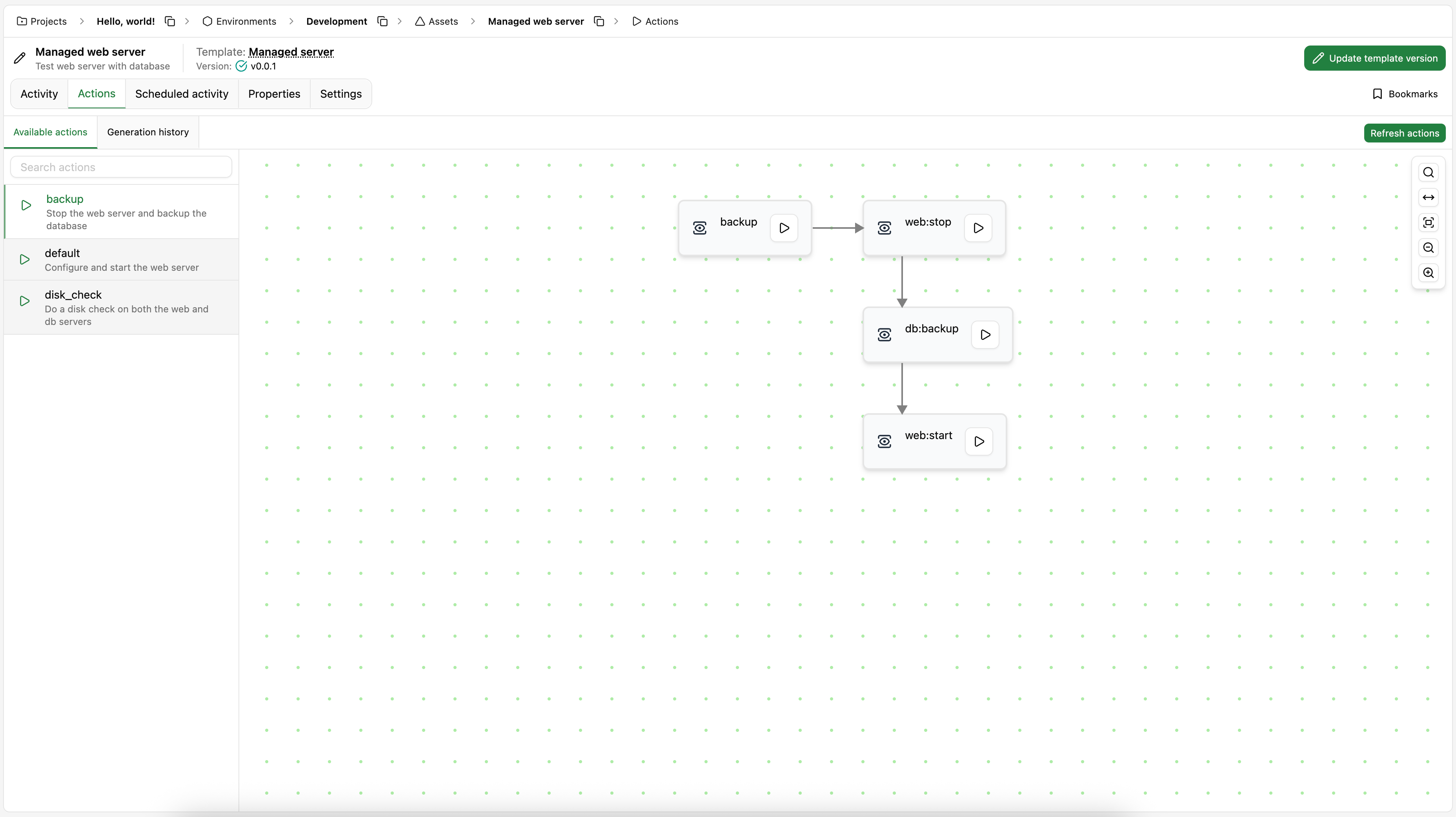
Task: Run the web:stop node's play icon
Action: pos(978,228)
